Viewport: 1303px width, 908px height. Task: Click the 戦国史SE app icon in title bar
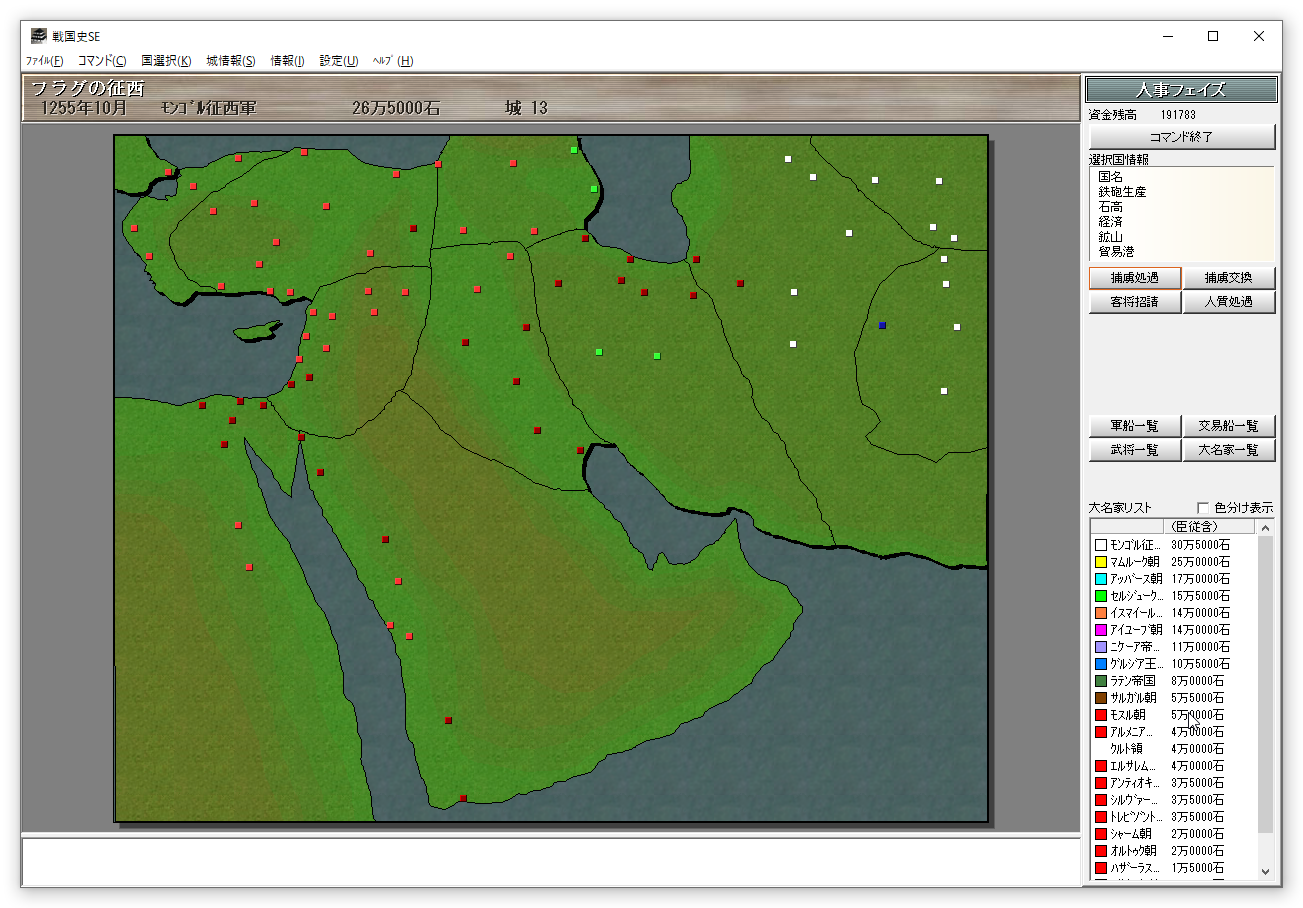pos(38,37)
